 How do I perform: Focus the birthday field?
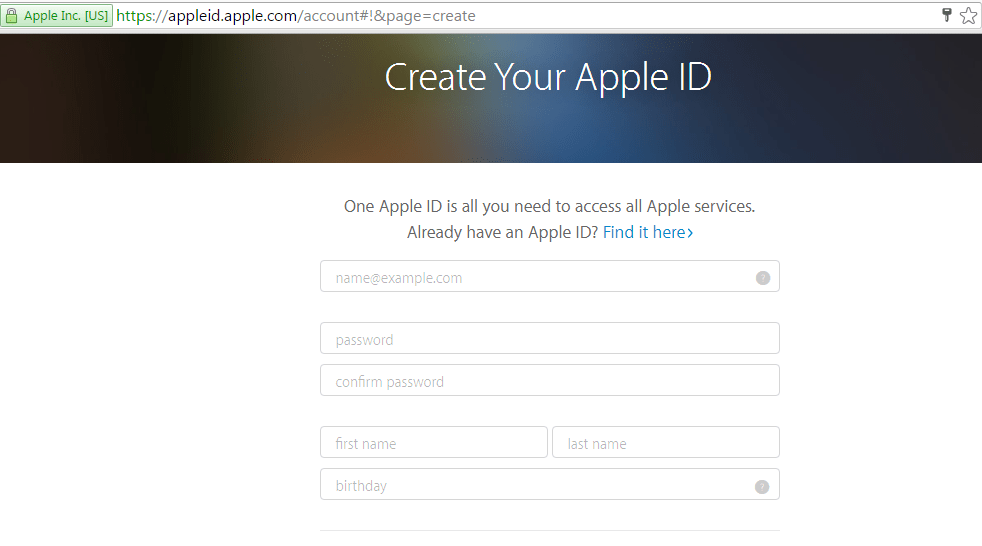(550, 484)
